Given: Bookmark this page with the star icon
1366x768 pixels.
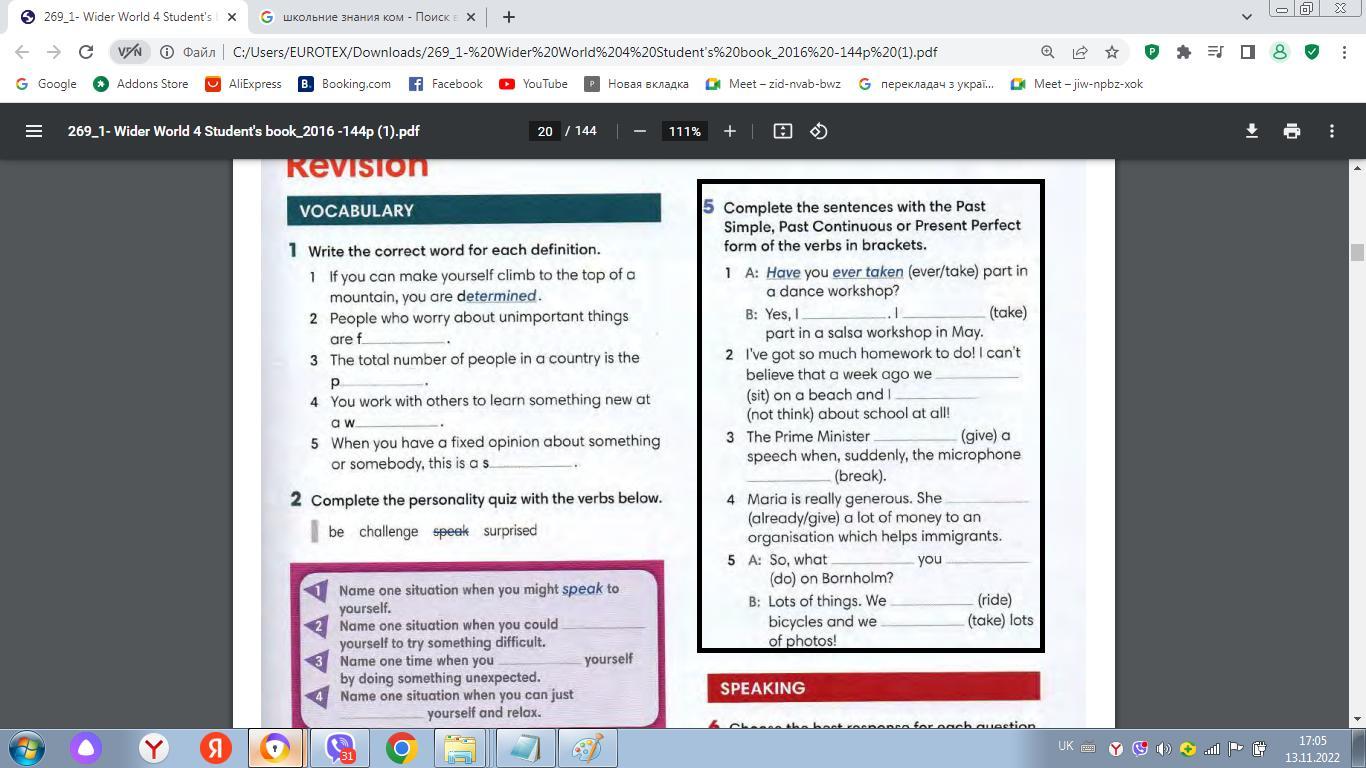Looking at the screenshot, I should tap(1112, 52).
